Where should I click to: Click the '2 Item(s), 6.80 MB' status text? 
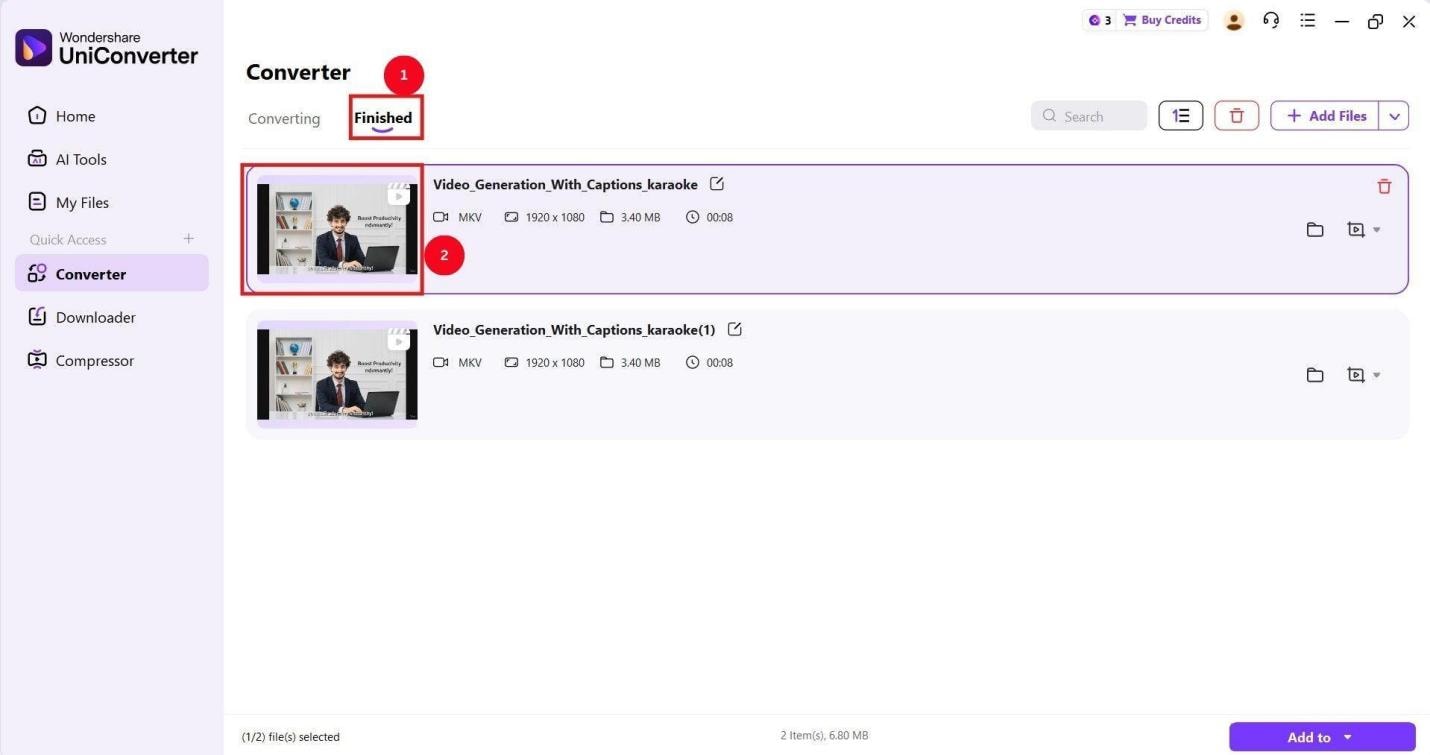pyautogui.click(x=824, y=736)
